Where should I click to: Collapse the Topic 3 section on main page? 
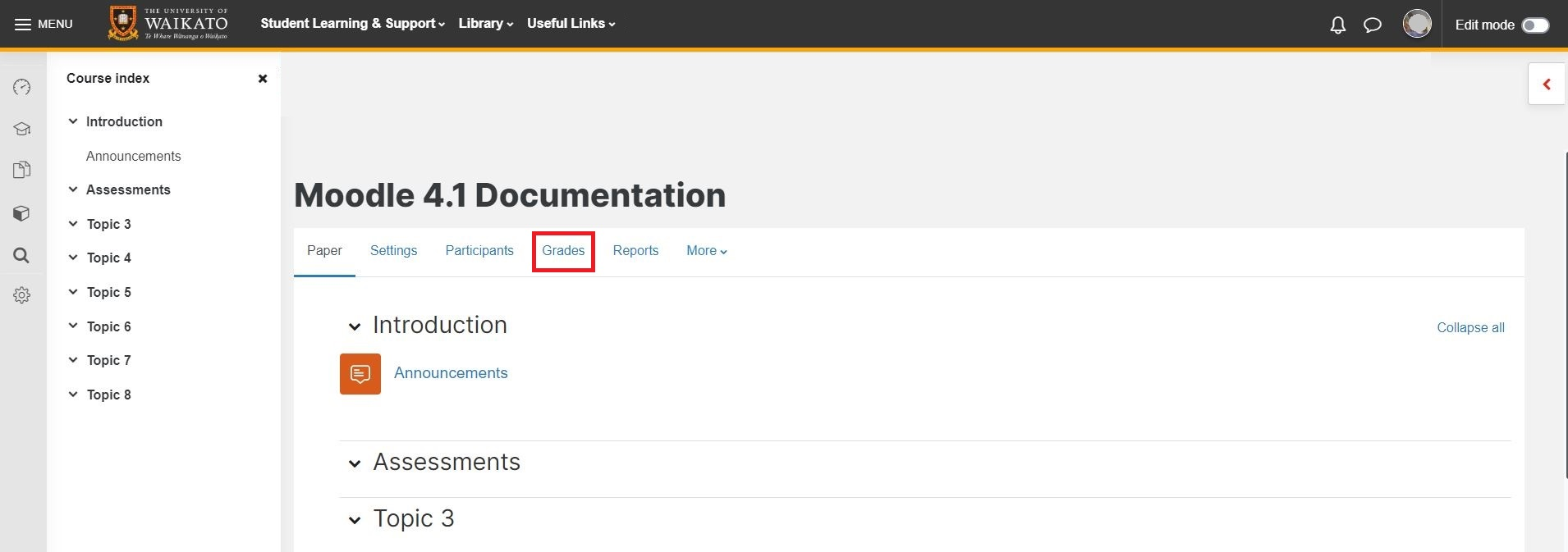355,521
